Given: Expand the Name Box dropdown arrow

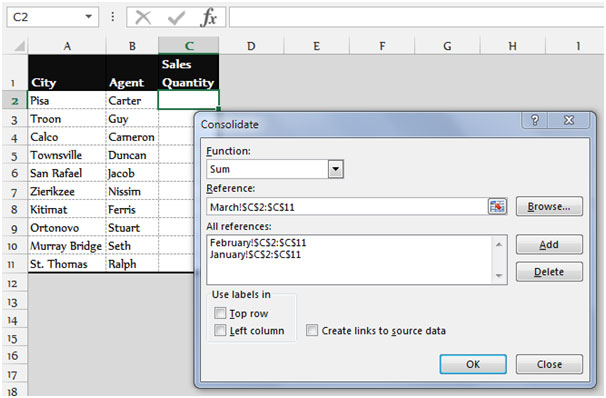Looking at the screenshot, I should tap(89, 17).
